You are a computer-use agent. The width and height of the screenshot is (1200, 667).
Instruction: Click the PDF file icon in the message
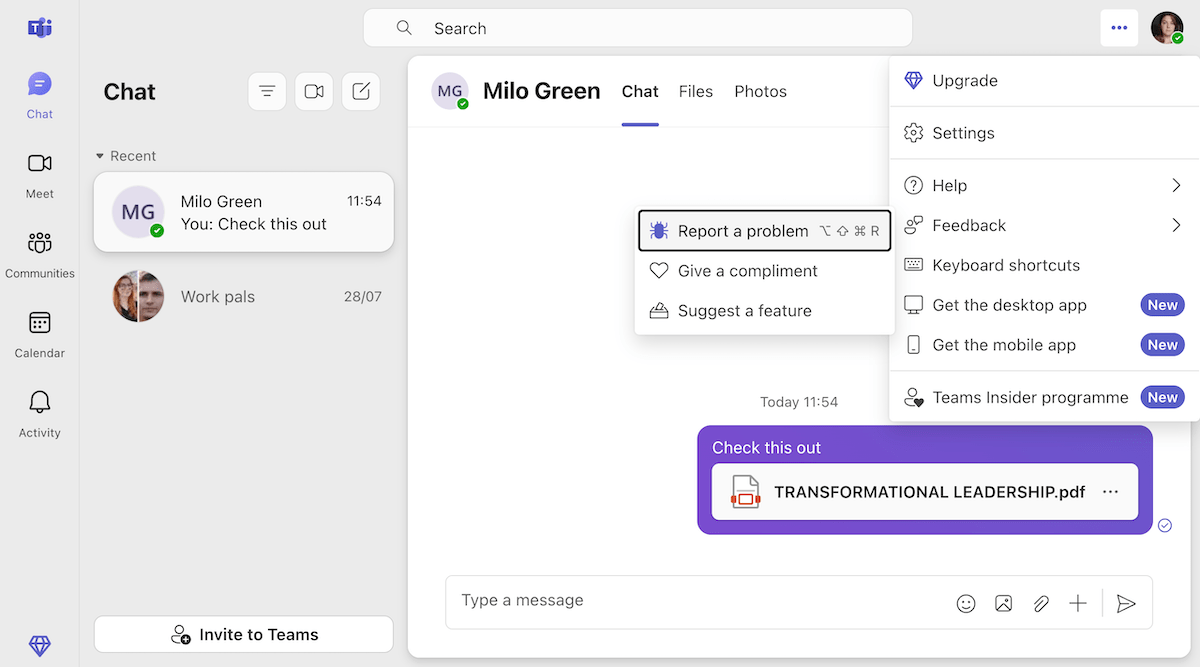click(745, 492)
